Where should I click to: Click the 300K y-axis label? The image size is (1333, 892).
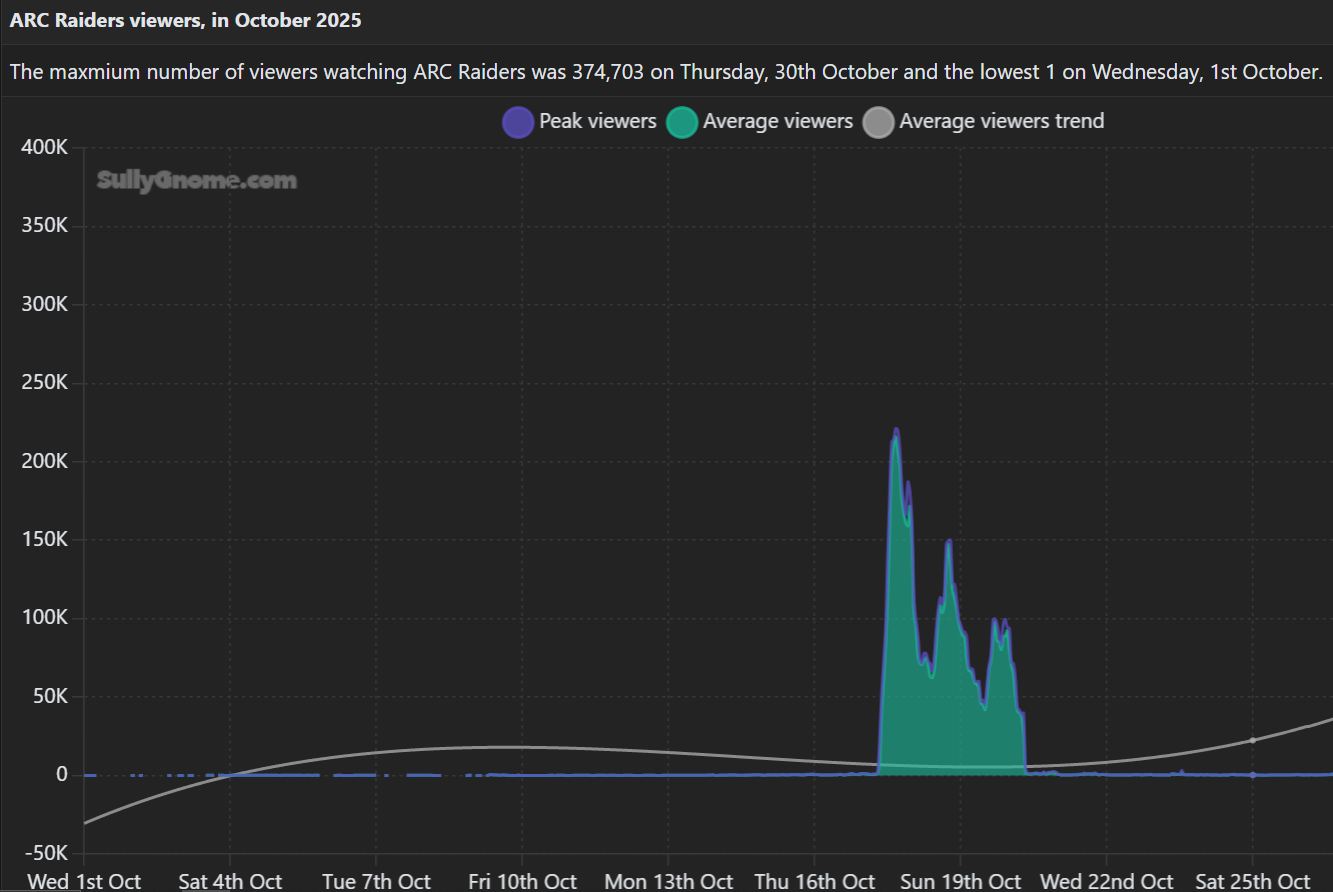(44, 304)
